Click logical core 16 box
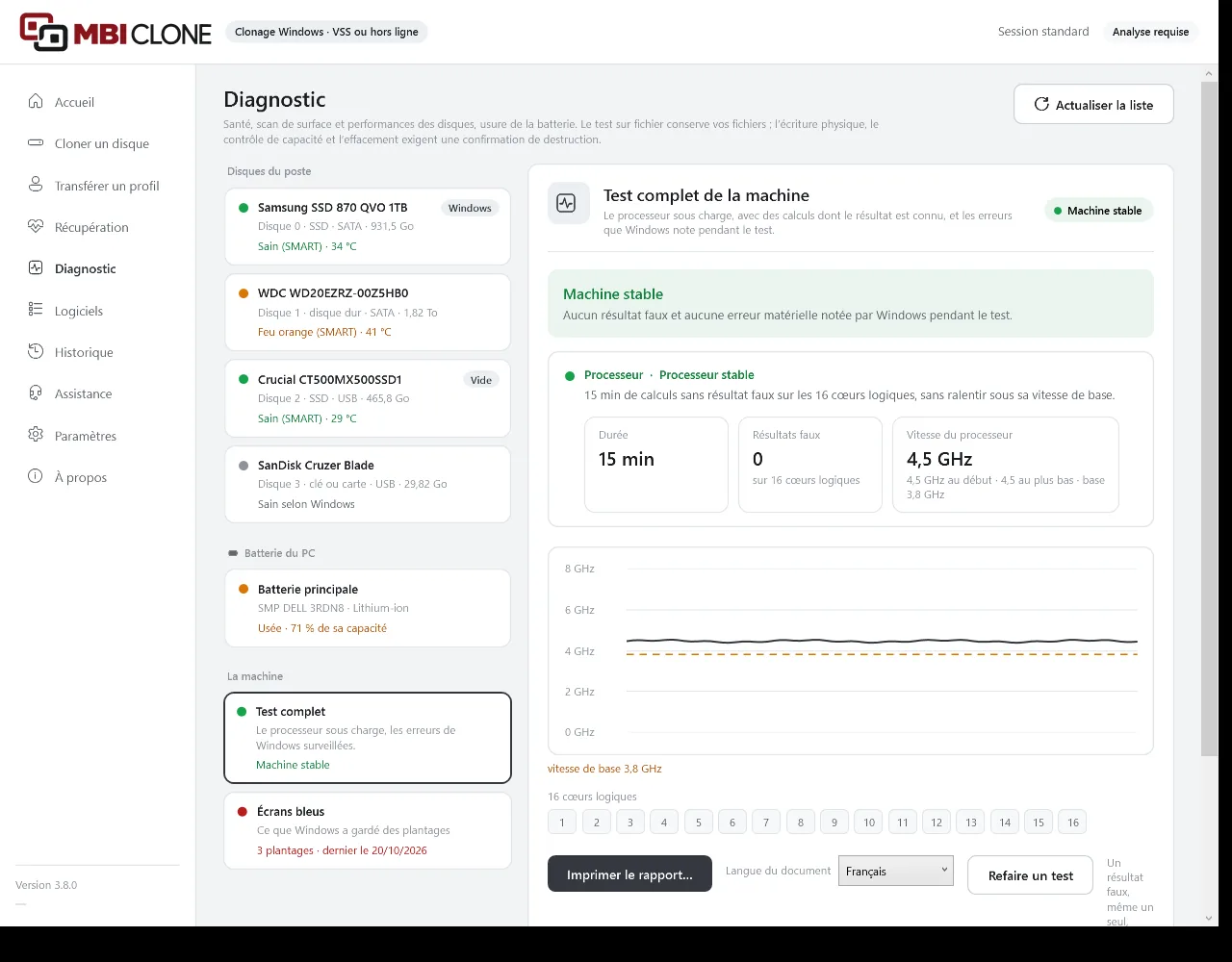This screenshot has width=1232, height=962. 1072,822
